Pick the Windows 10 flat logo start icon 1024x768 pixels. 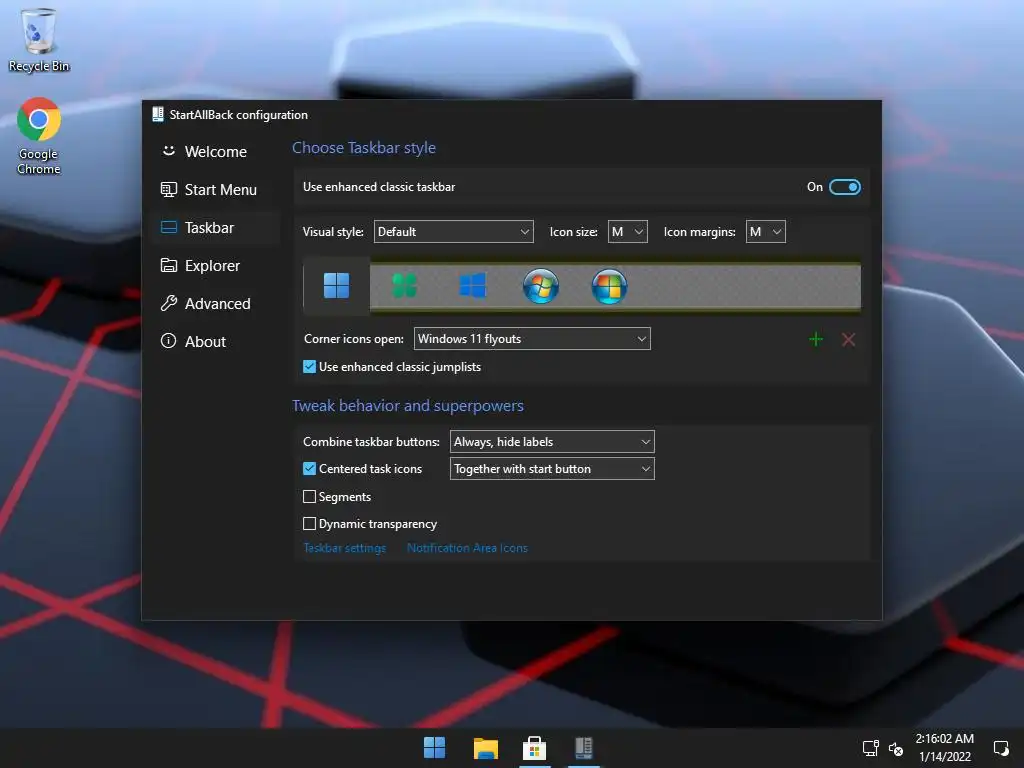pyautogui.click(x=472, y=285)
